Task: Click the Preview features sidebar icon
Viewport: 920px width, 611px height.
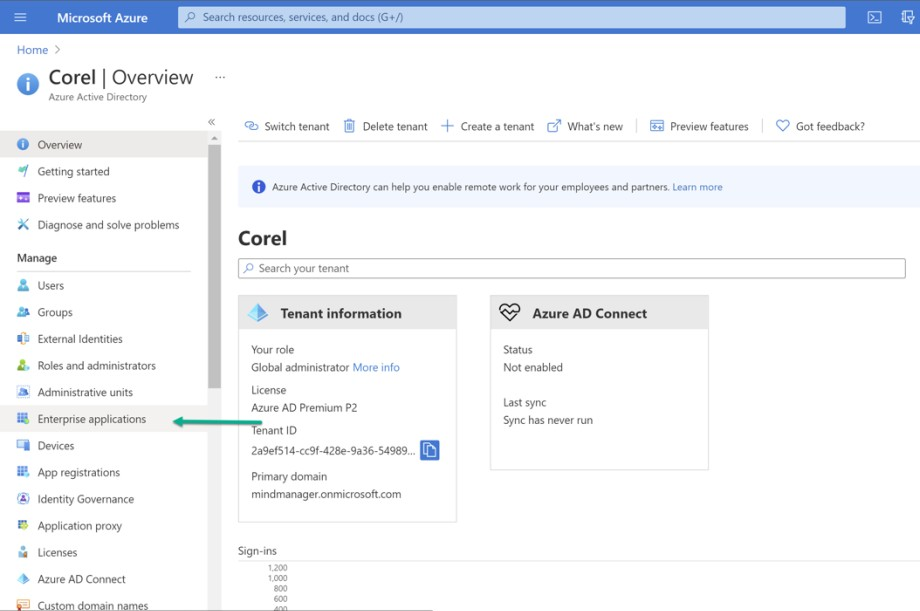Action: click(x=23, y=198)
